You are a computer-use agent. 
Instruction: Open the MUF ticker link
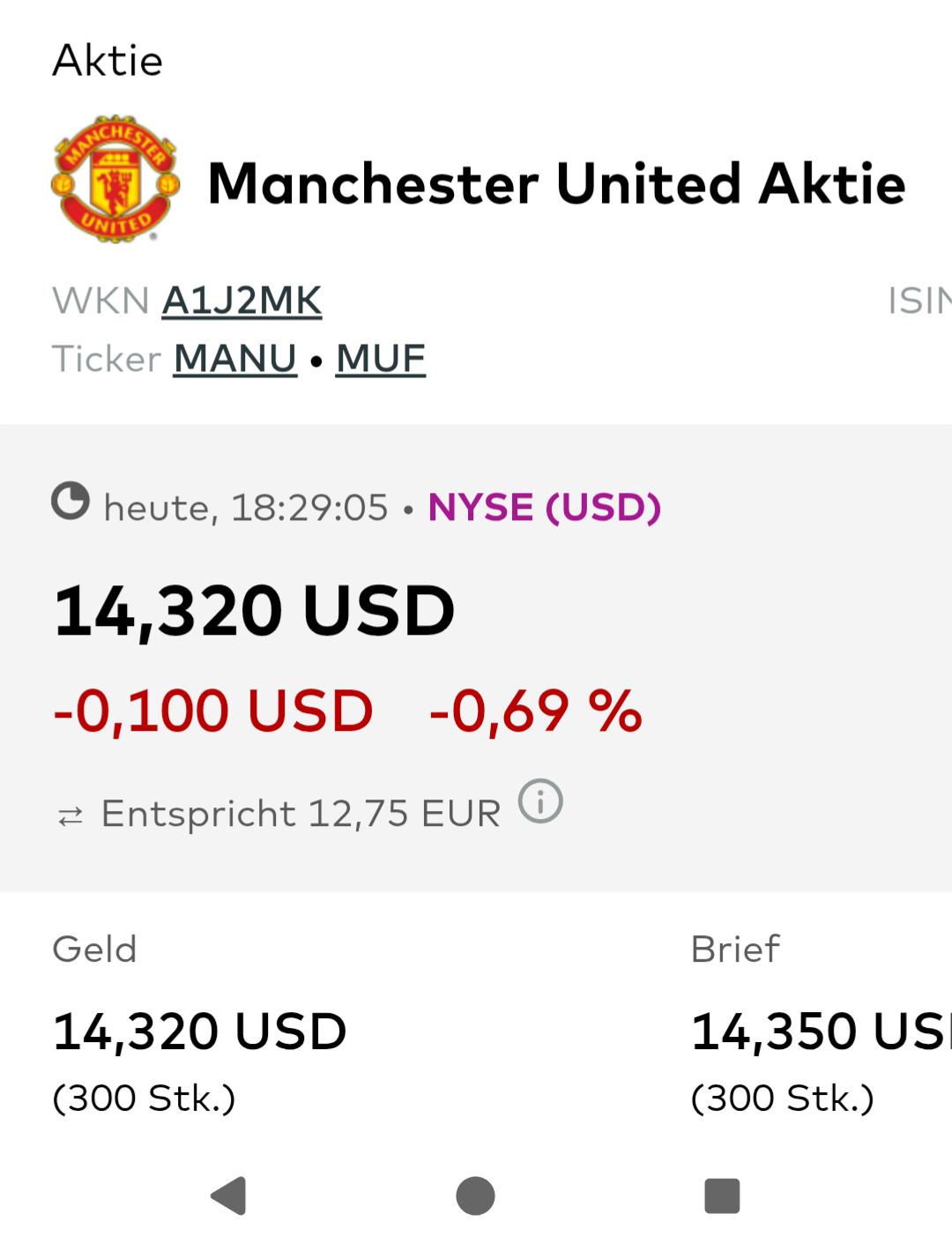(x=381, y=359)
